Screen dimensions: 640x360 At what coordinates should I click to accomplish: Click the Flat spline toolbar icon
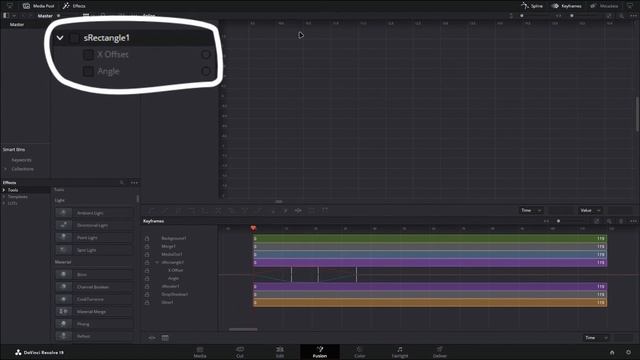click(x=165, y=211)
